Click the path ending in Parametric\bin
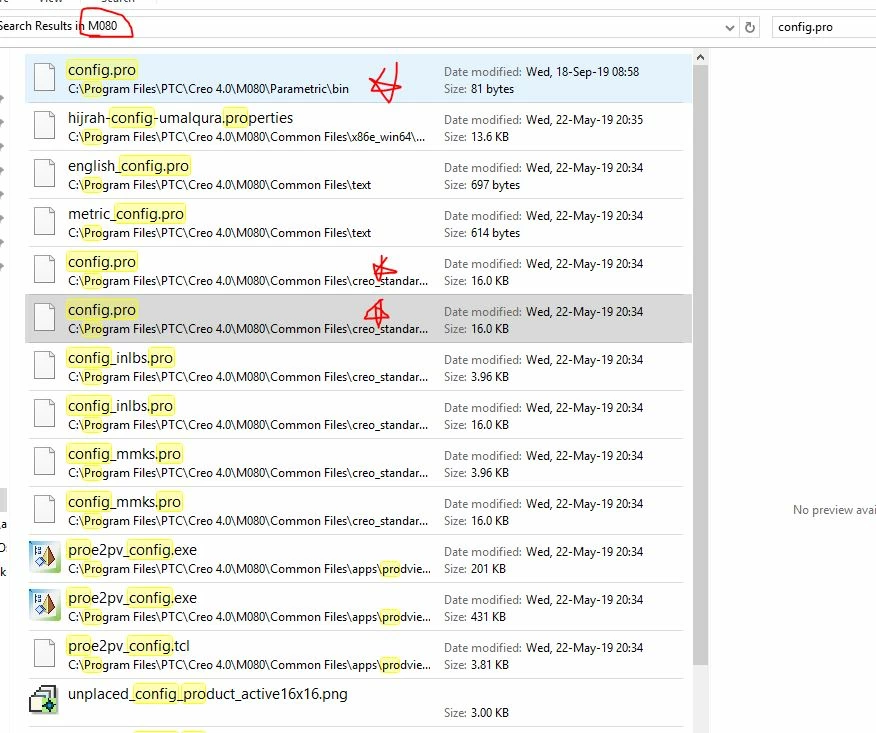Screen dimensions: 876x733 click(208, 89)
